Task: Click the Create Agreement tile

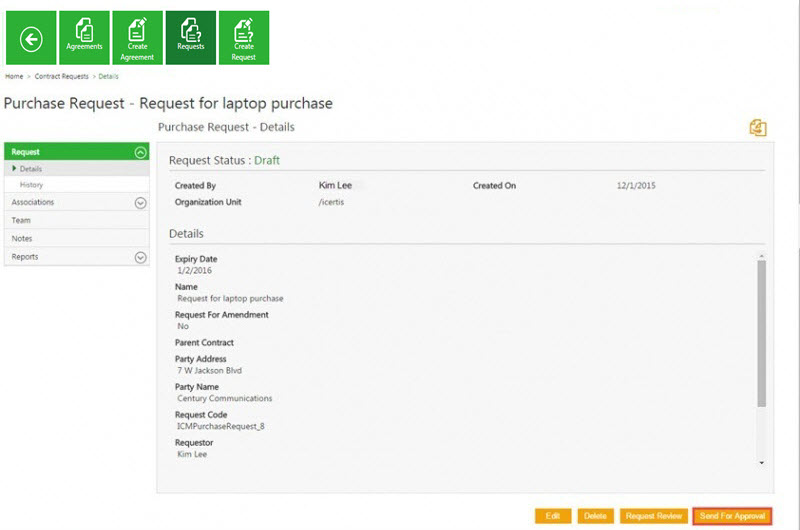Action: [x=137, y=38]
